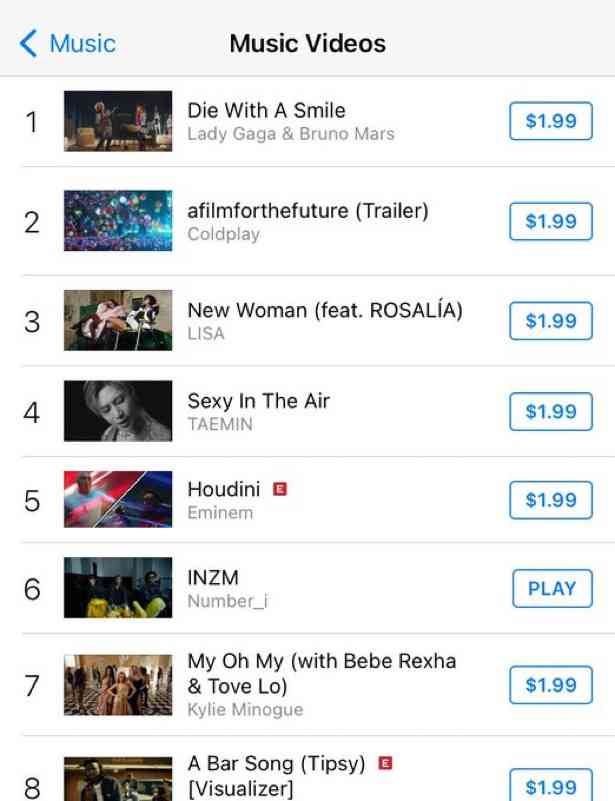Select the New Woman (feat. ROSALÍA) title
Viewport: 615px width, 801px height.
(325, 310)
